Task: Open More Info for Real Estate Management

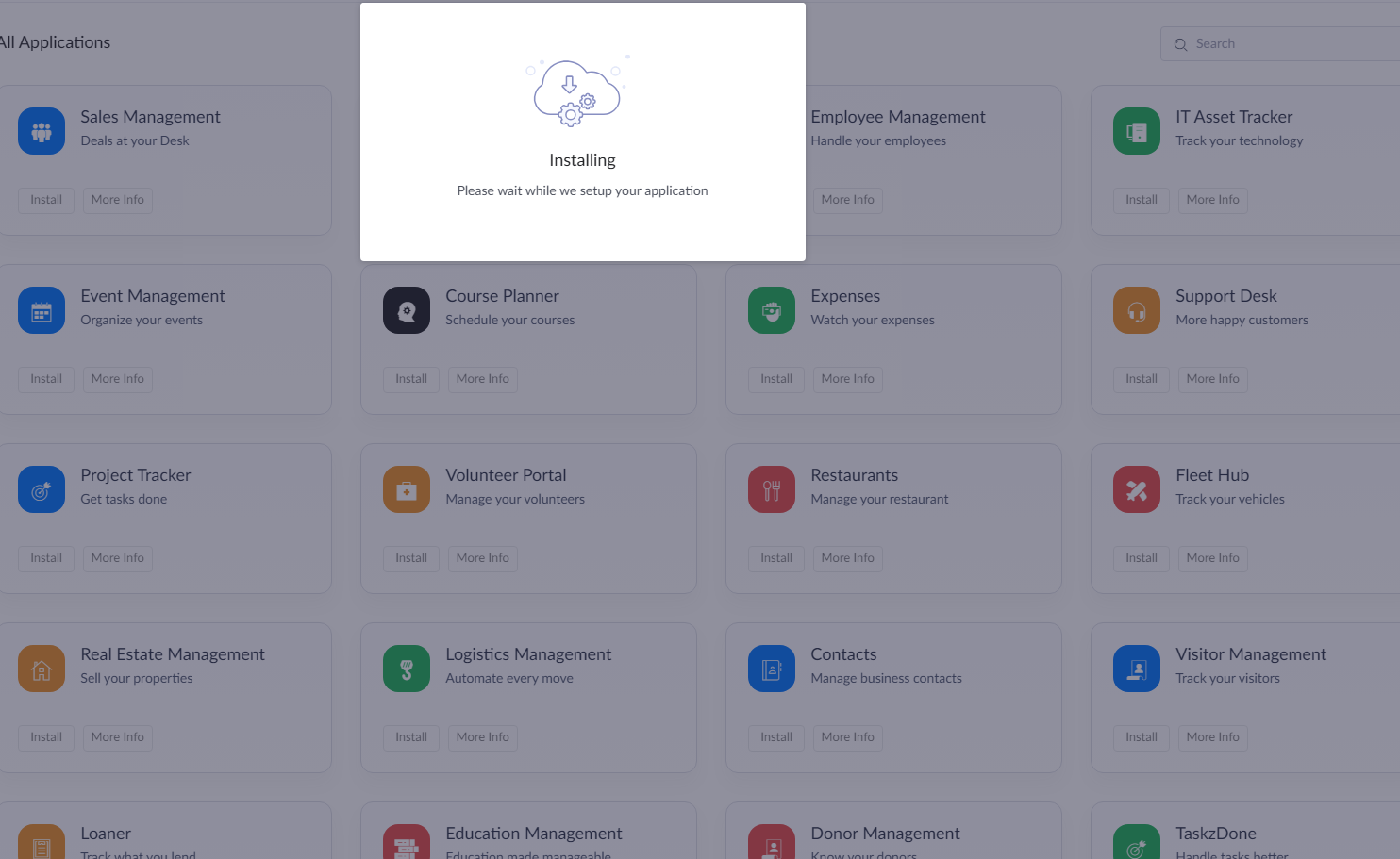Action: 118,737
